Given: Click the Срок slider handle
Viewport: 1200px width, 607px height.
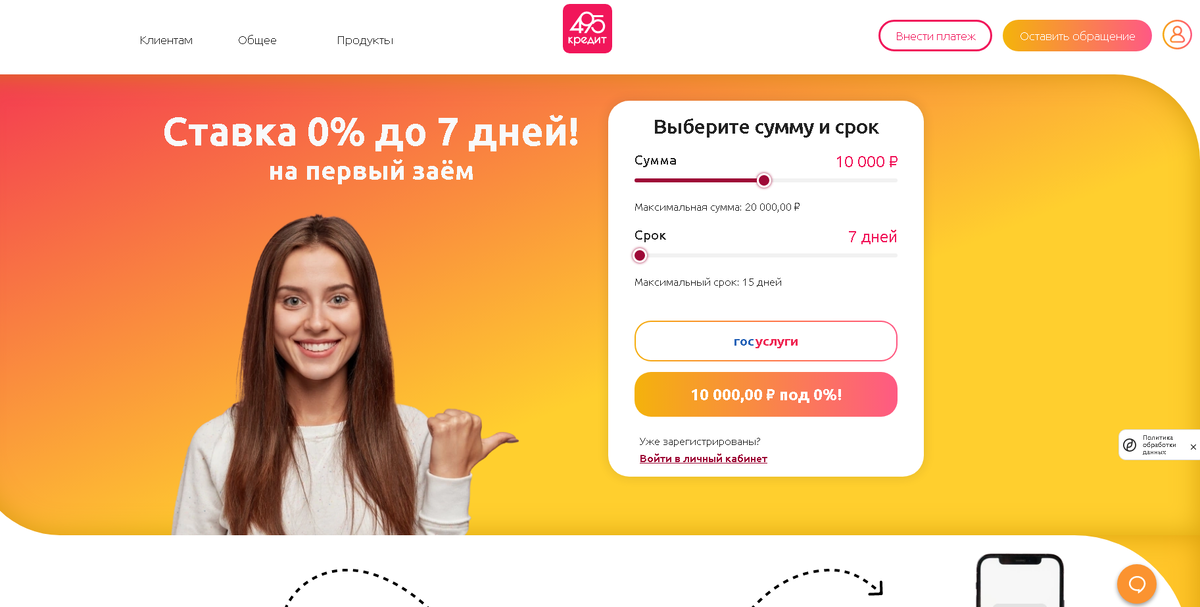Looking at the screenshot, I should click(x=640, y=255).
